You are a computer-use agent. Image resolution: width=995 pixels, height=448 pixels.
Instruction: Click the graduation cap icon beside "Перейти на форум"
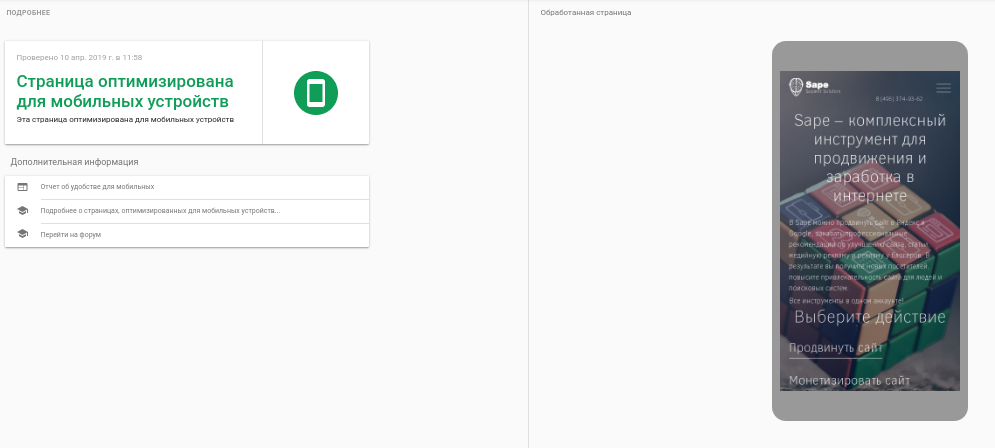[23, 234]
